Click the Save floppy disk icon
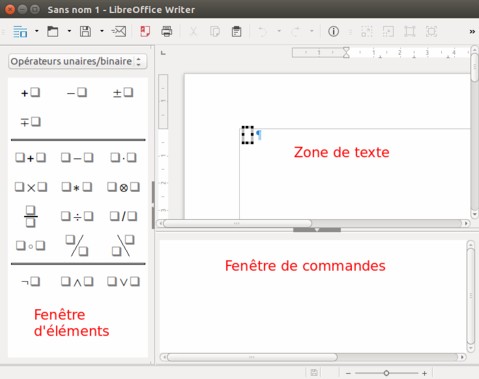 [85, 32]
